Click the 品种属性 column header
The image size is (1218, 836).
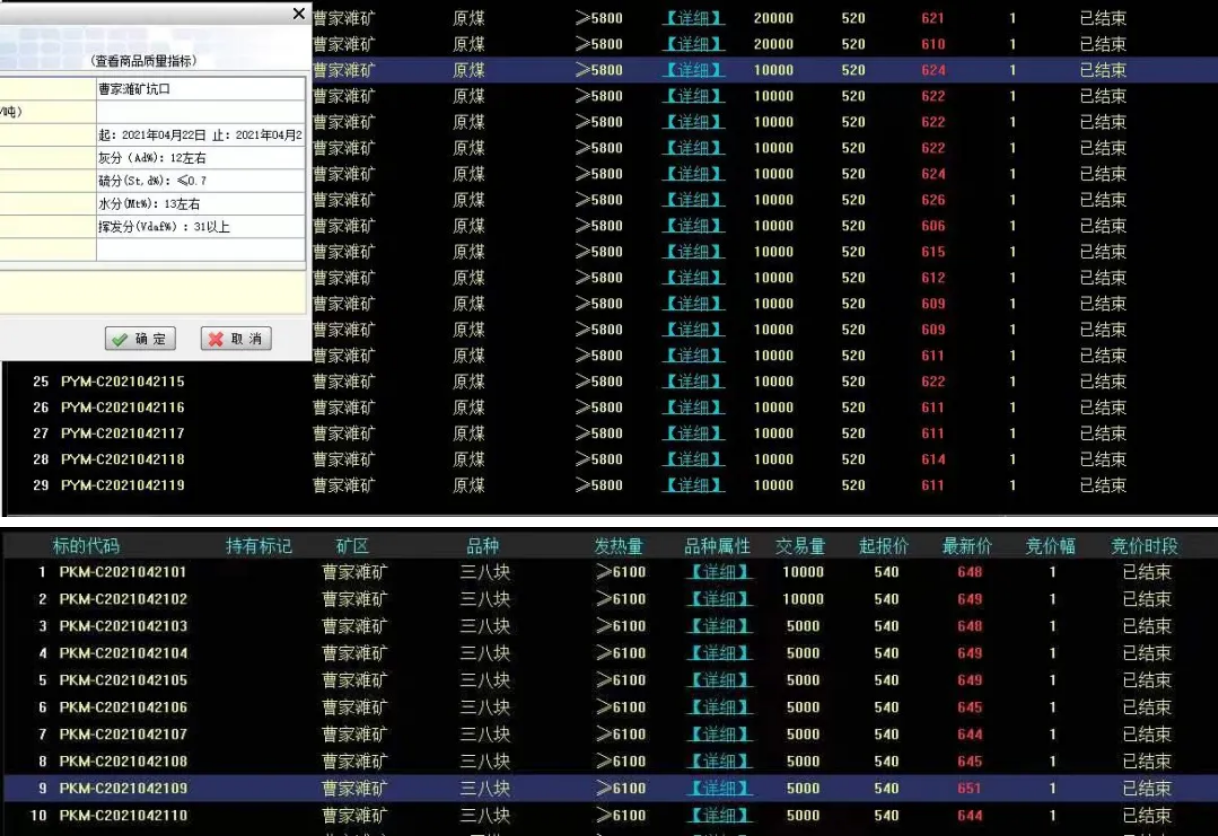(x=717, y=547)
